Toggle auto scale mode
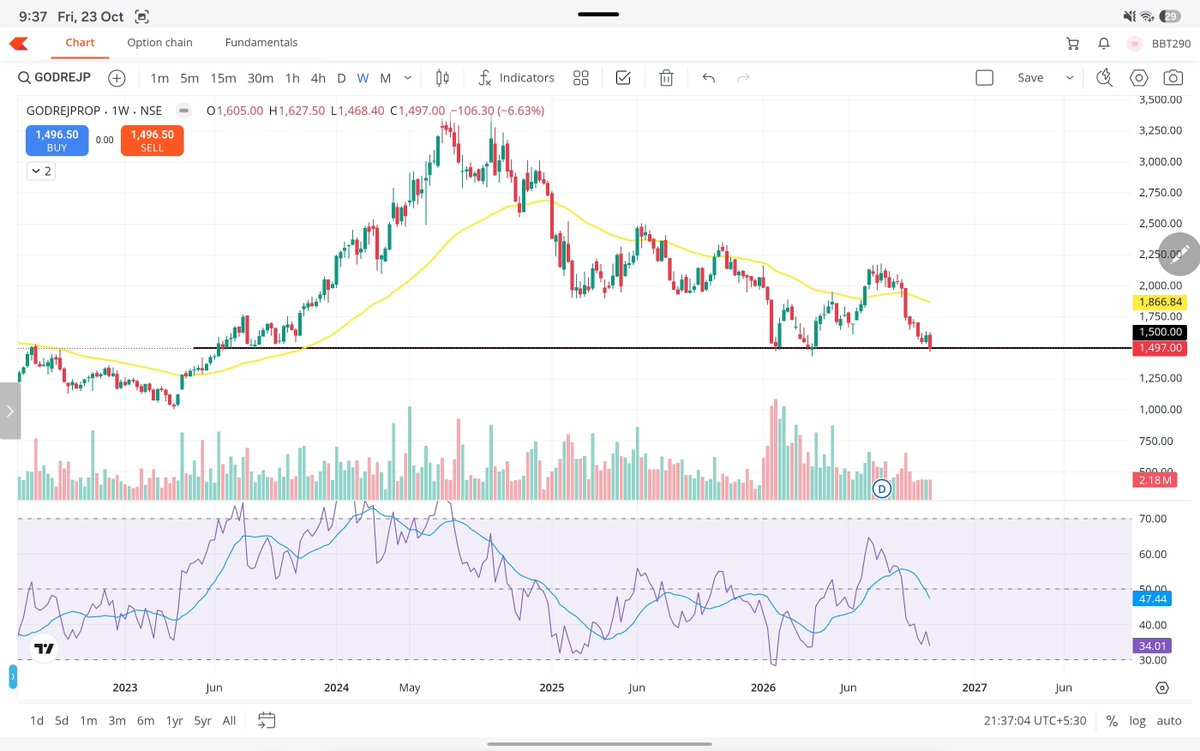This screenshot has height=751, width=1200. (x=1169, y=721)
